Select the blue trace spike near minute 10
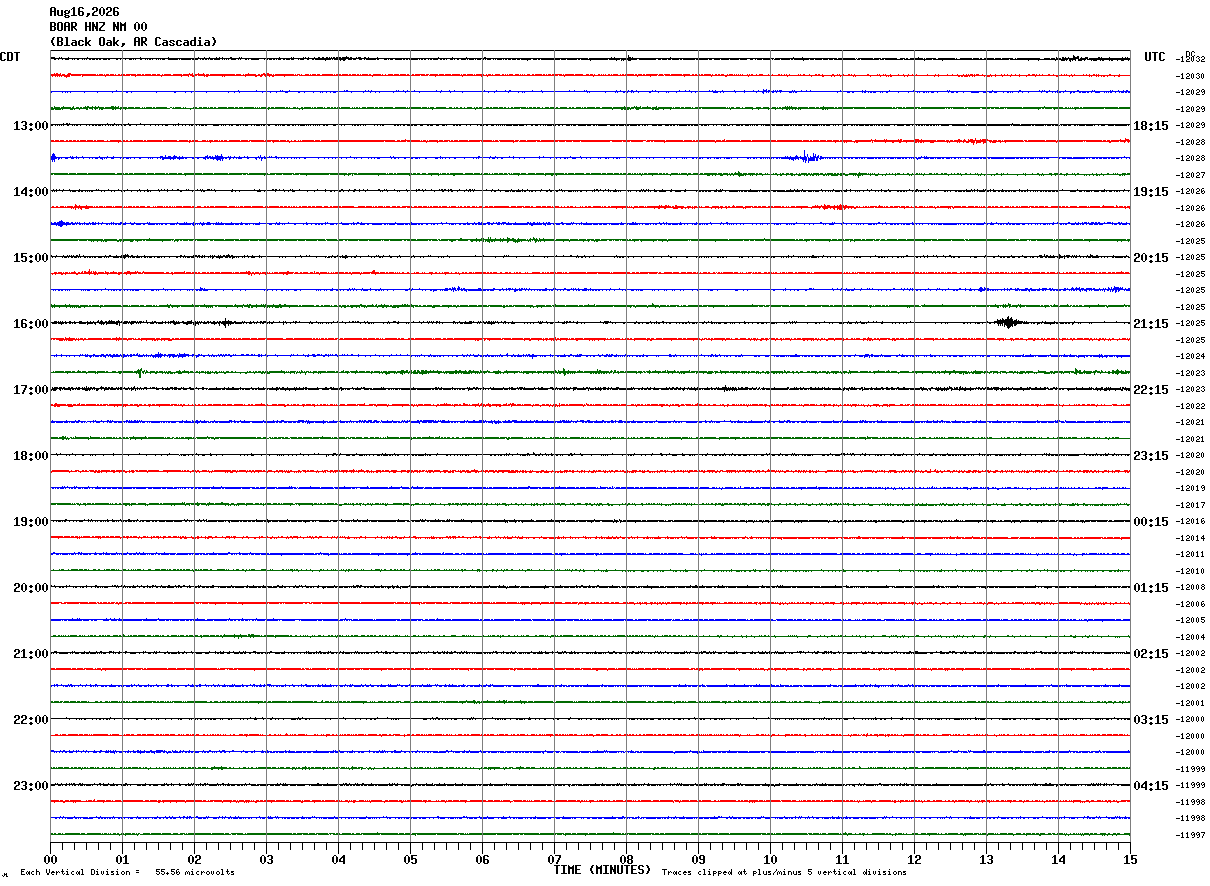 [x=806, y=156]
